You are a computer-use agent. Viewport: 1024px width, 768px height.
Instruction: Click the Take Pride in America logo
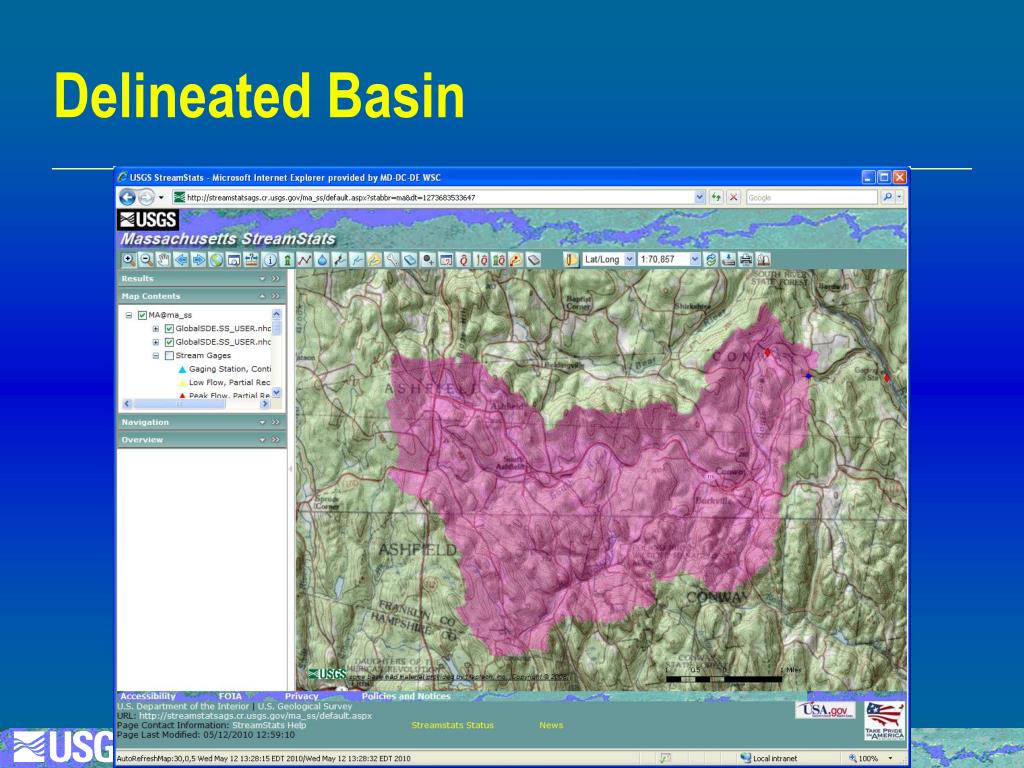885,720
